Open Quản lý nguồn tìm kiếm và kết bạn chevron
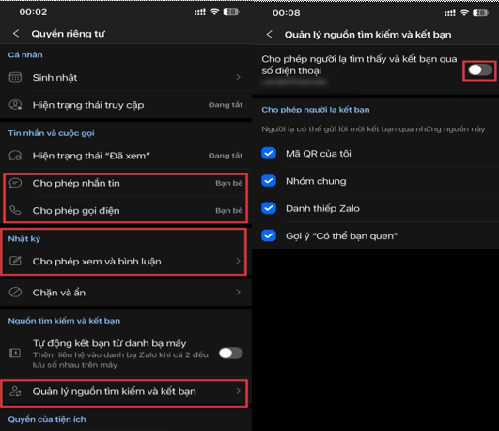 point(238,391)
